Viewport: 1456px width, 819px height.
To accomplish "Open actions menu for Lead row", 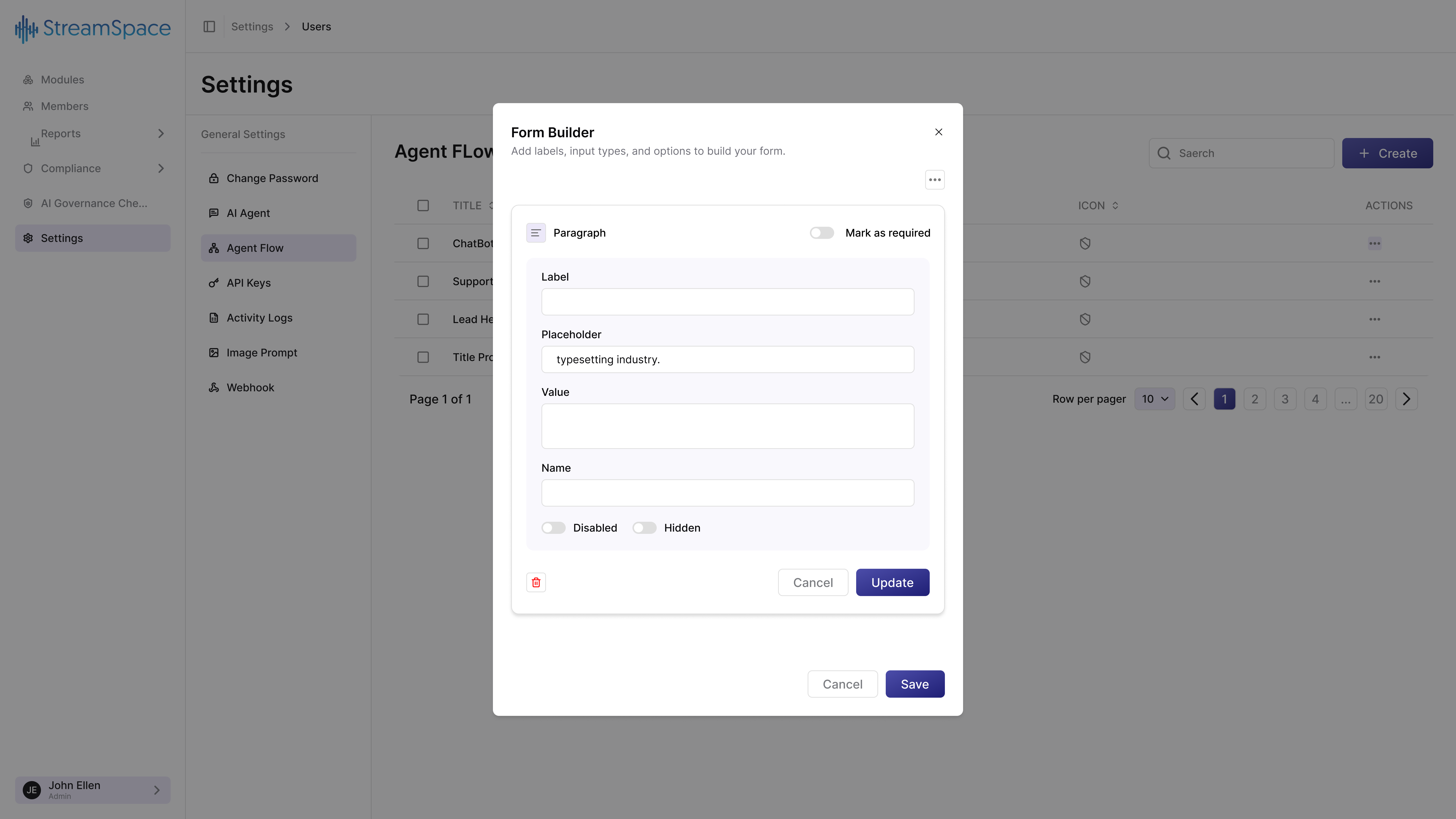I will tap(1375, 319).
